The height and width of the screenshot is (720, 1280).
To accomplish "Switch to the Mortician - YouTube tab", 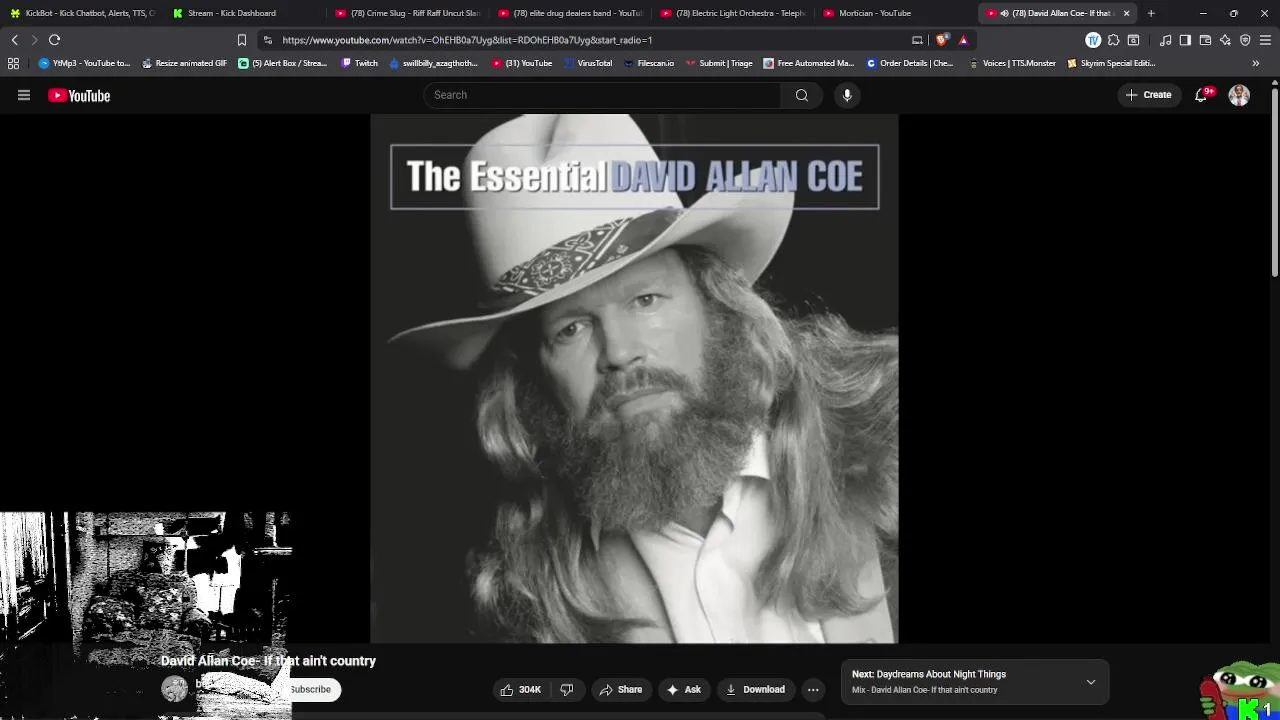I will pos(896,13).
